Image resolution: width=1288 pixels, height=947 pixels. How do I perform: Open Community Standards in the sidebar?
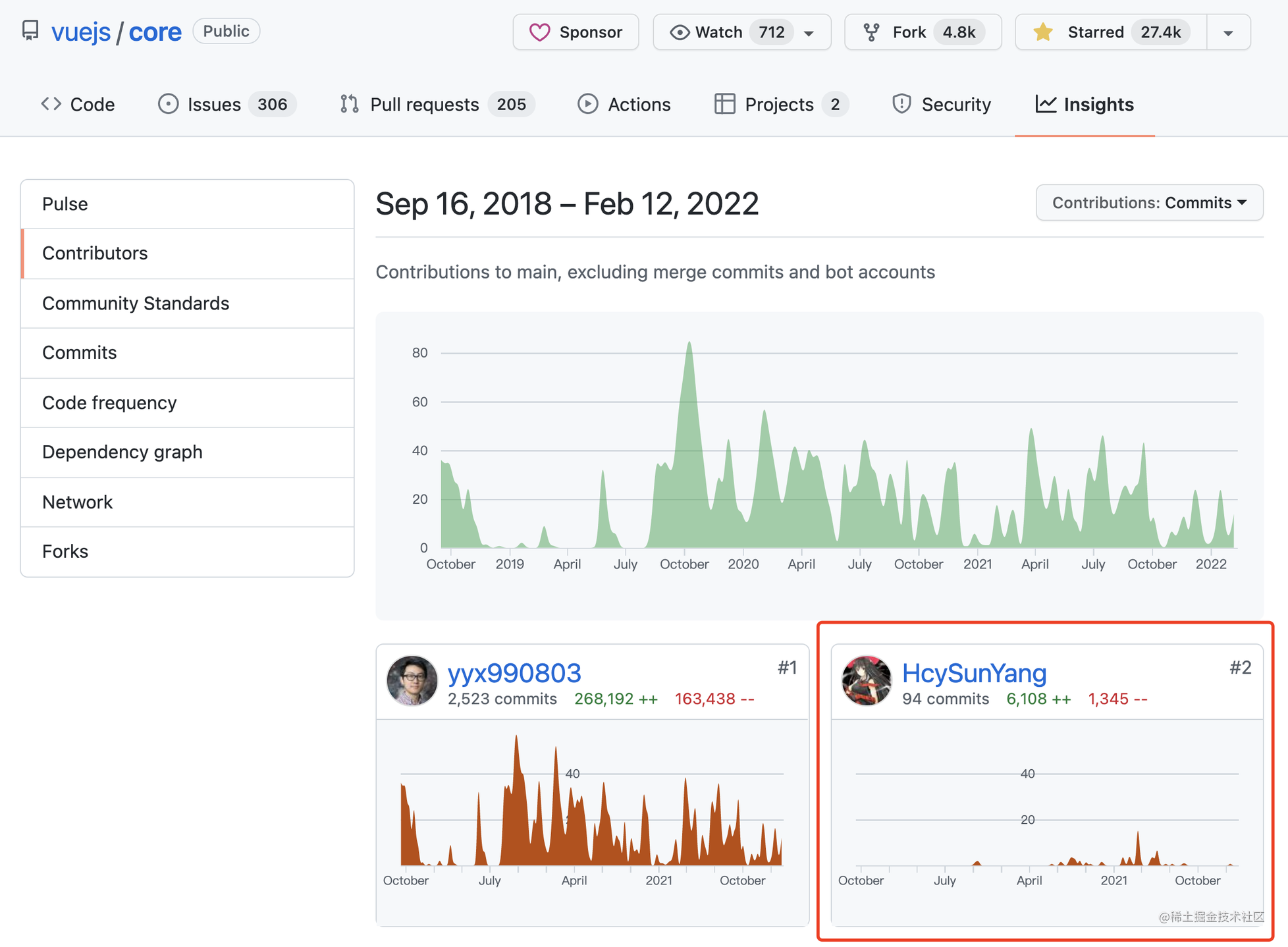(188, 304)
